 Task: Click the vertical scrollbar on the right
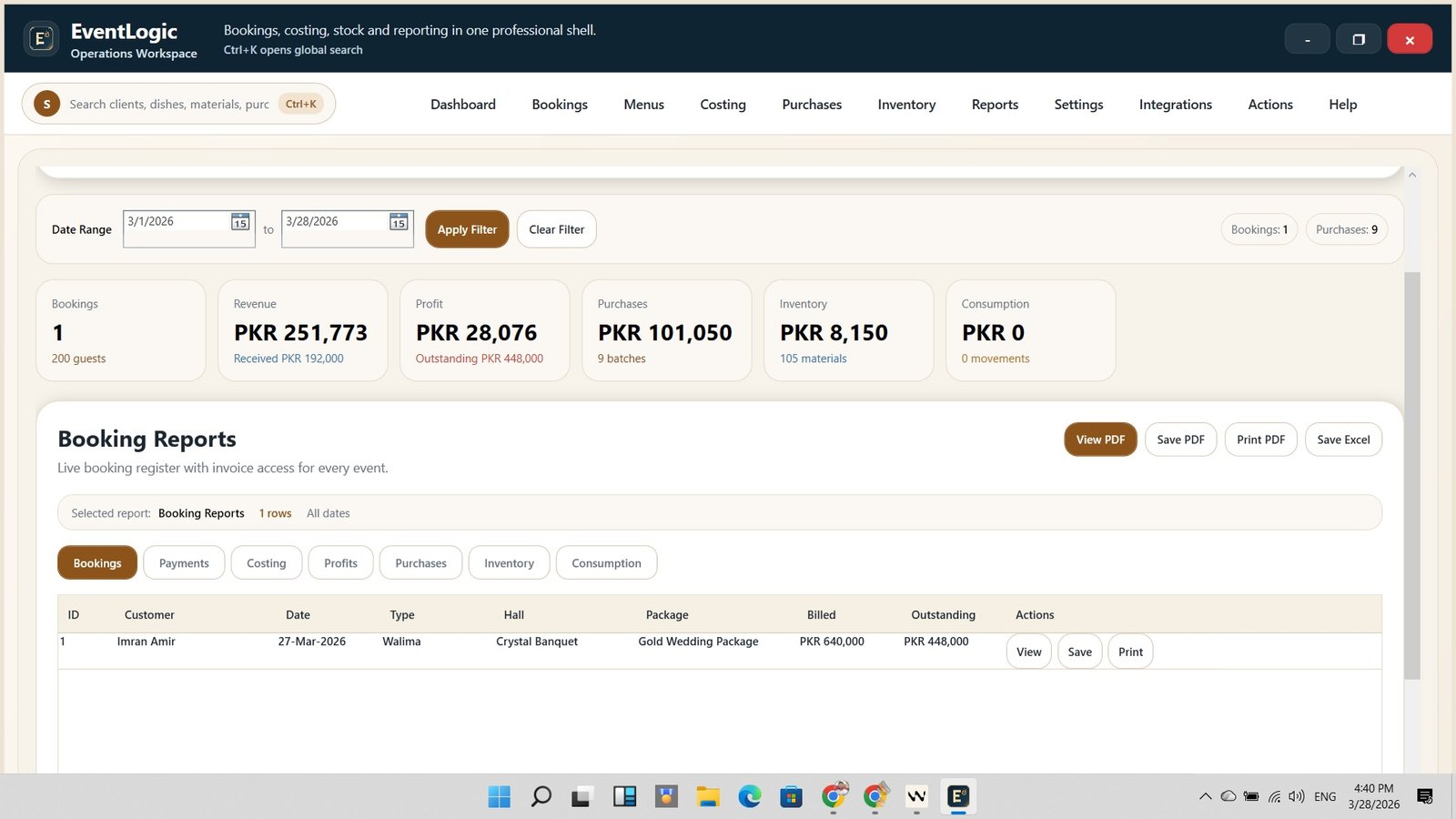pos(1411,473)
